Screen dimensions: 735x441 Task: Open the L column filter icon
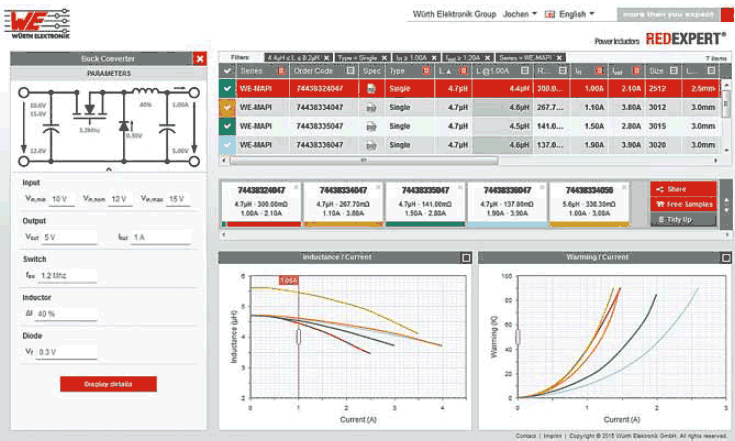click(x=463, y=71)
